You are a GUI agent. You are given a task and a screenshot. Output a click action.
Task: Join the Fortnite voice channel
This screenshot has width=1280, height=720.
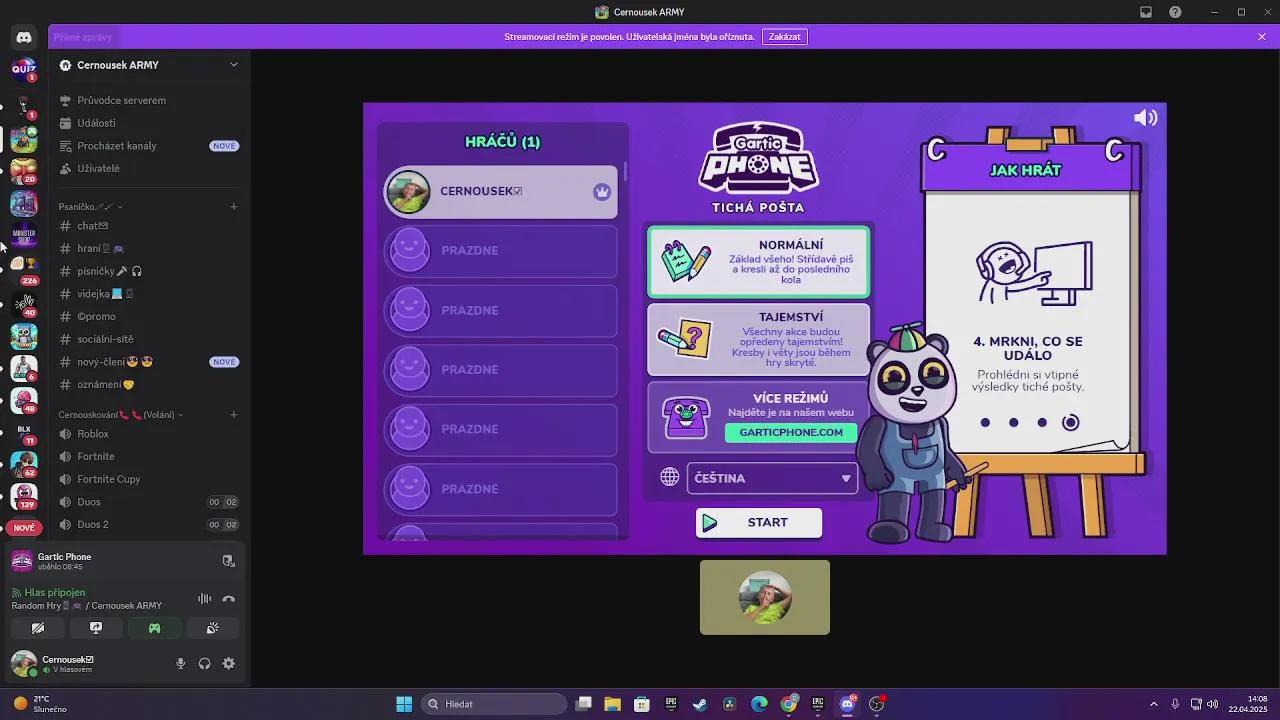click(148, 457)
